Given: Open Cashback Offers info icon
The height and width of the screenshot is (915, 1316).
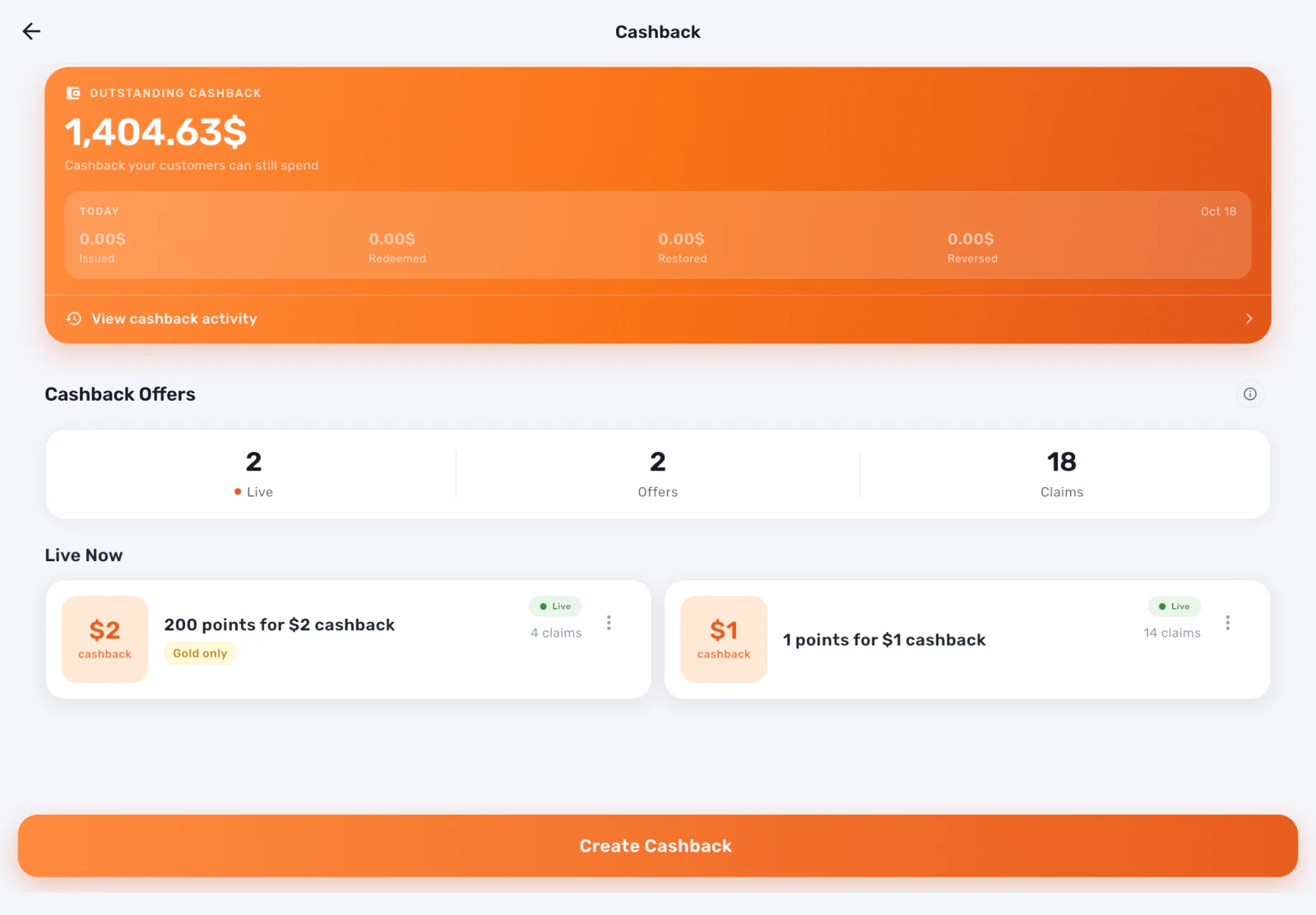Looking at the screenshot, I should point(1250,394).
